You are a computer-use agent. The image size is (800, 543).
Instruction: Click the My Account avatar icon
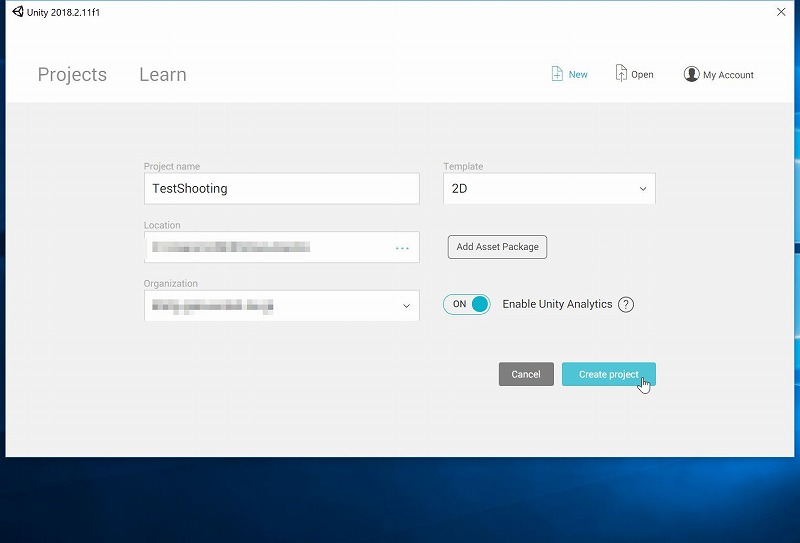(x=691, y=74)
